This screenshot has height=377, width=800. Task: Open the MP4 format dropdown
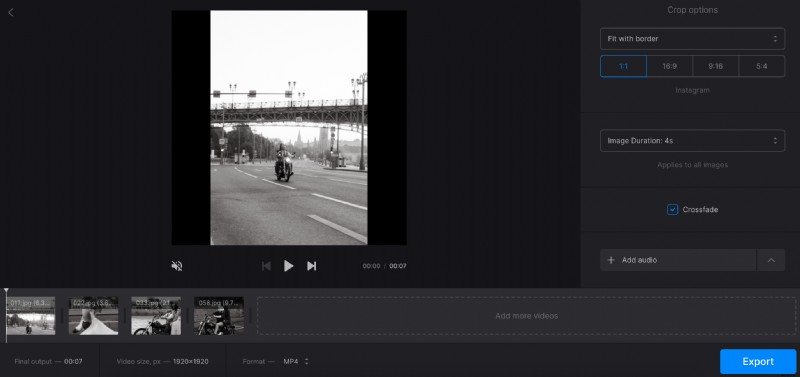296,361
